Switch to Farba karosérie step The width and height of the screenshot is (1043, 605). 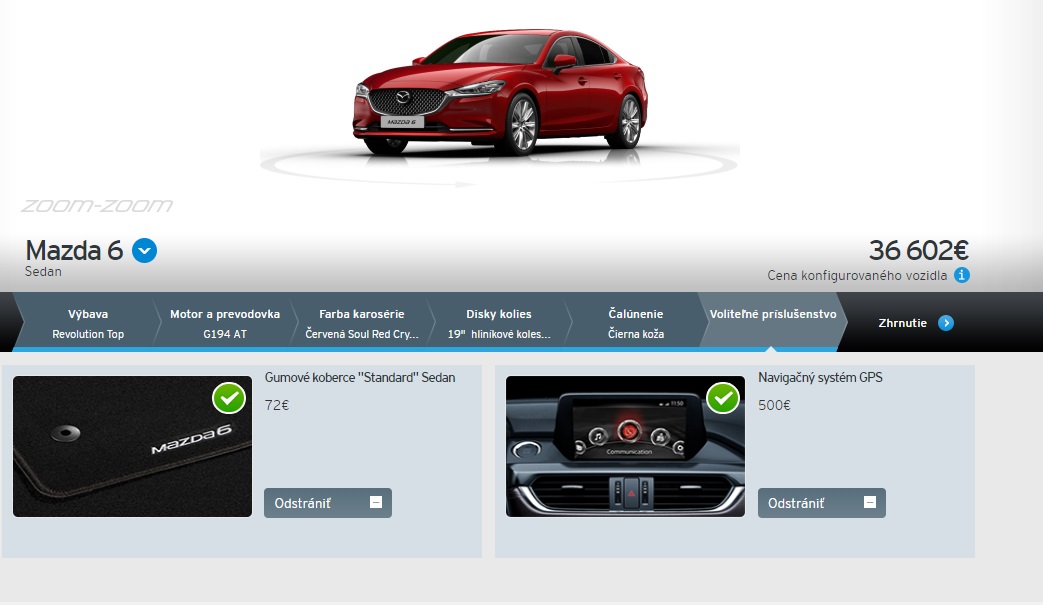[x=362, y=323]
